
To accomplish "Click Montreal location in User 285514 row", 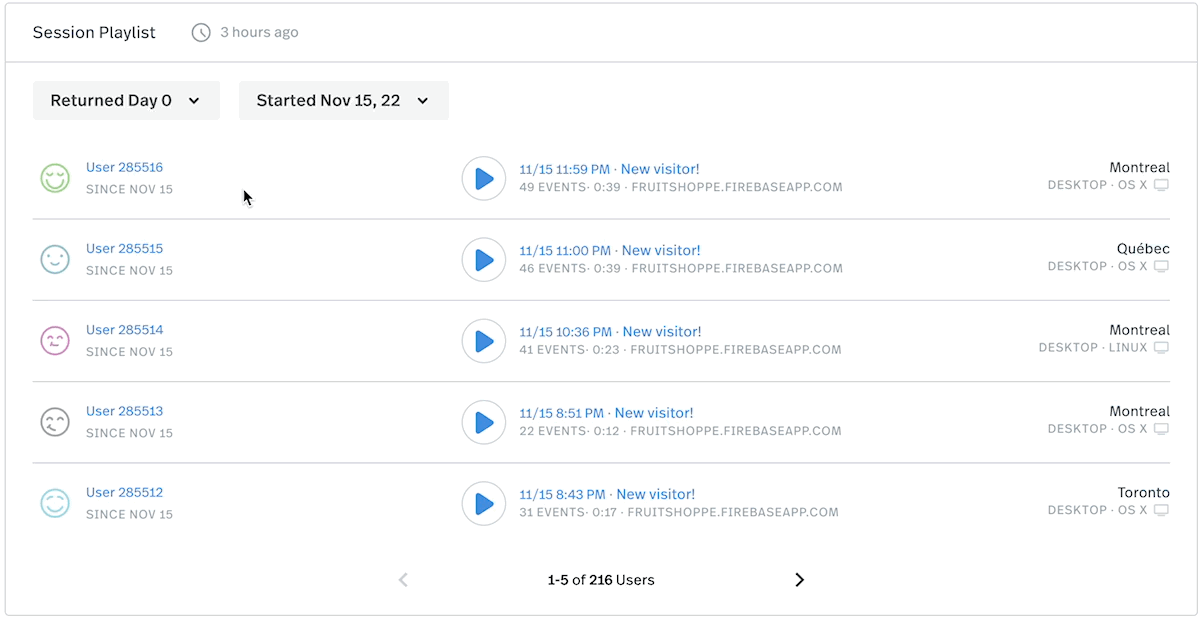I will click(x=1140, y=330).
